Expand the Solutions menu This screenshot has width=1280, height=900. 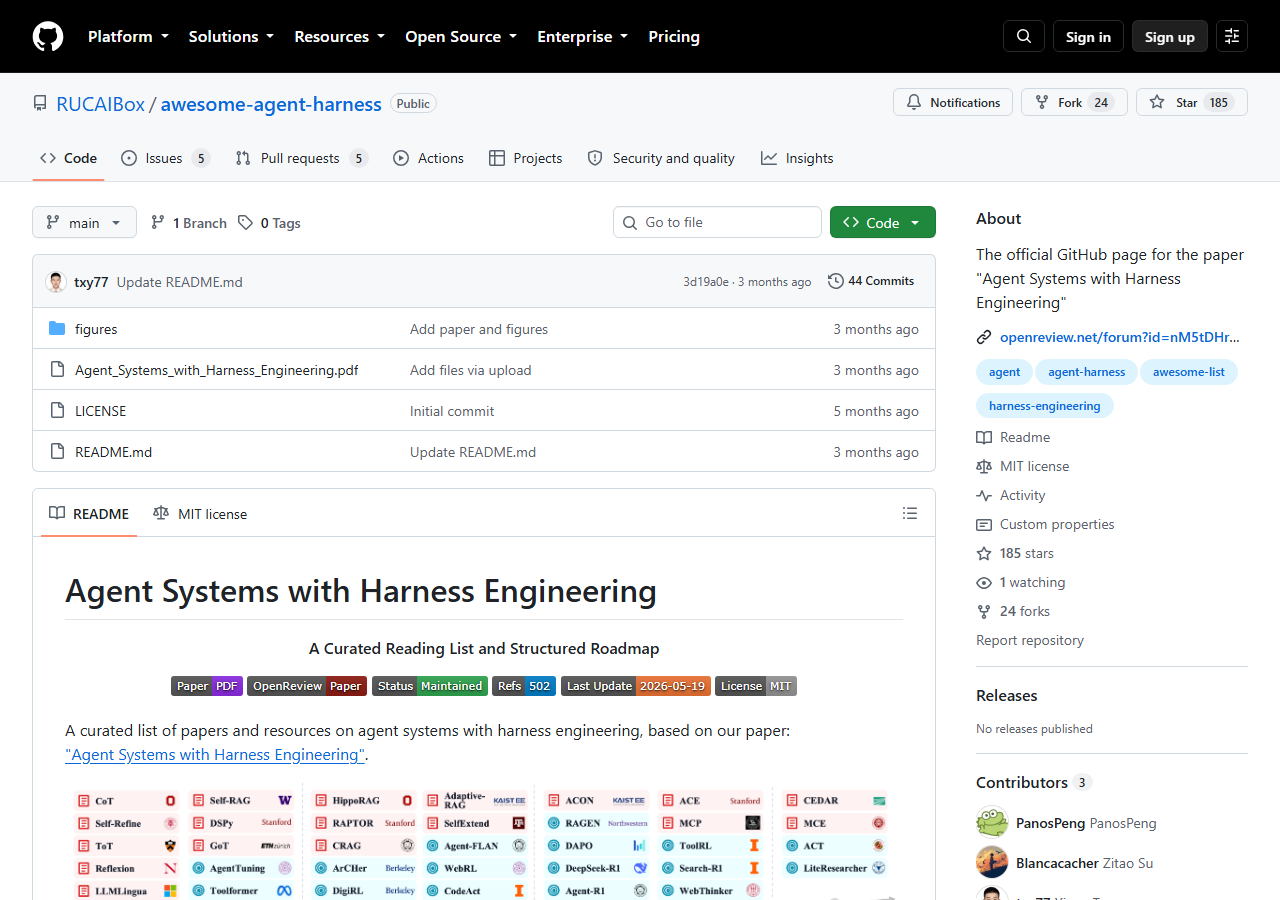231,37
